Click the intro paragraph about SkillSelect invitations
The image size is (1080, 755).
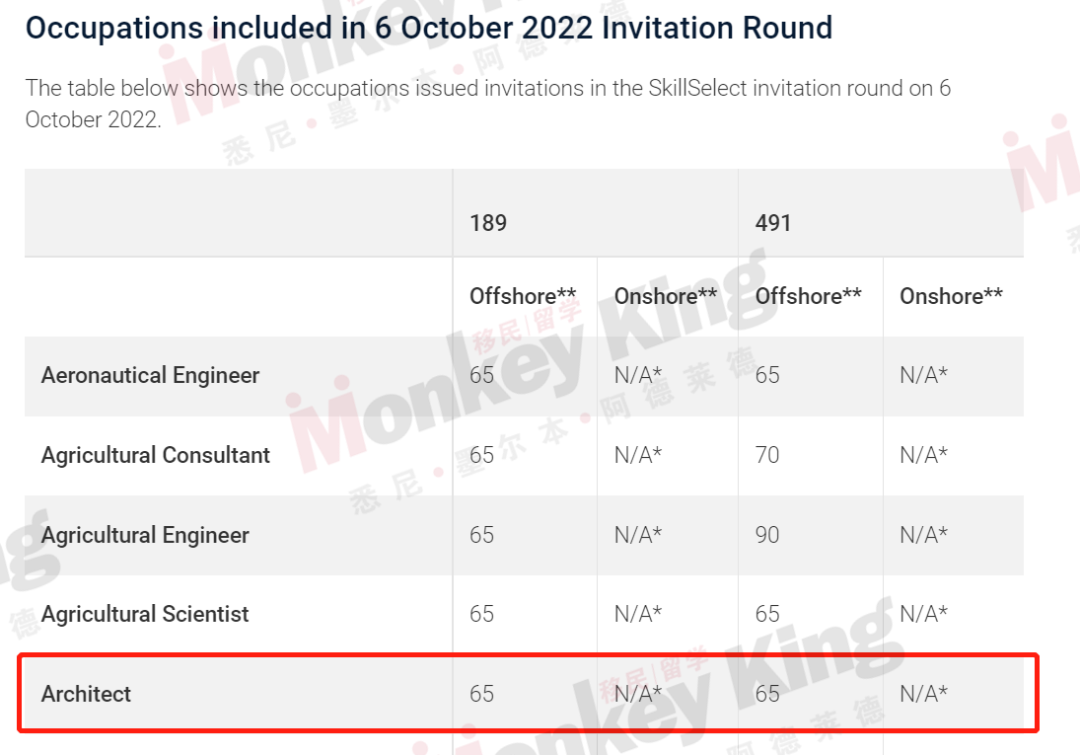[x=488, y=104]
